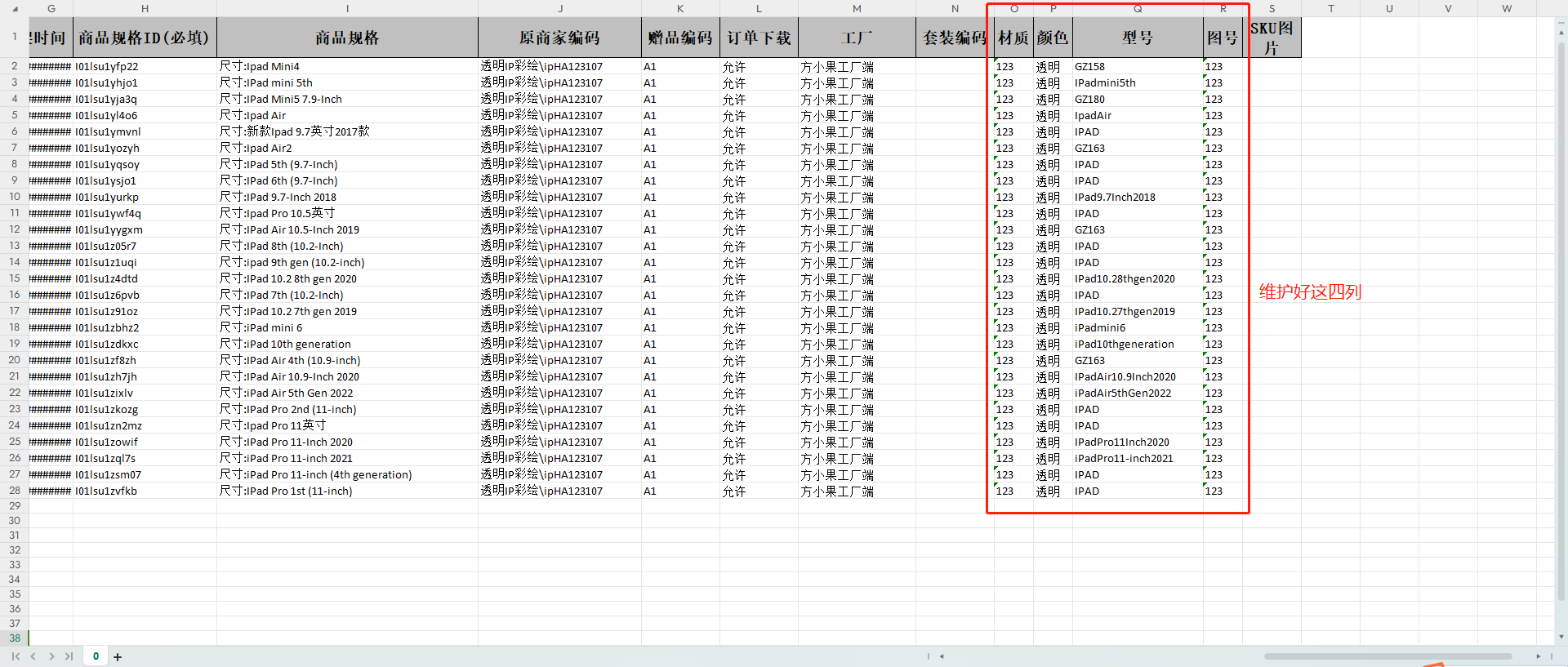Viewport: 1568px width, 667px height.
Task: Go to next sheet tab arrow
Action: (51, 656)
